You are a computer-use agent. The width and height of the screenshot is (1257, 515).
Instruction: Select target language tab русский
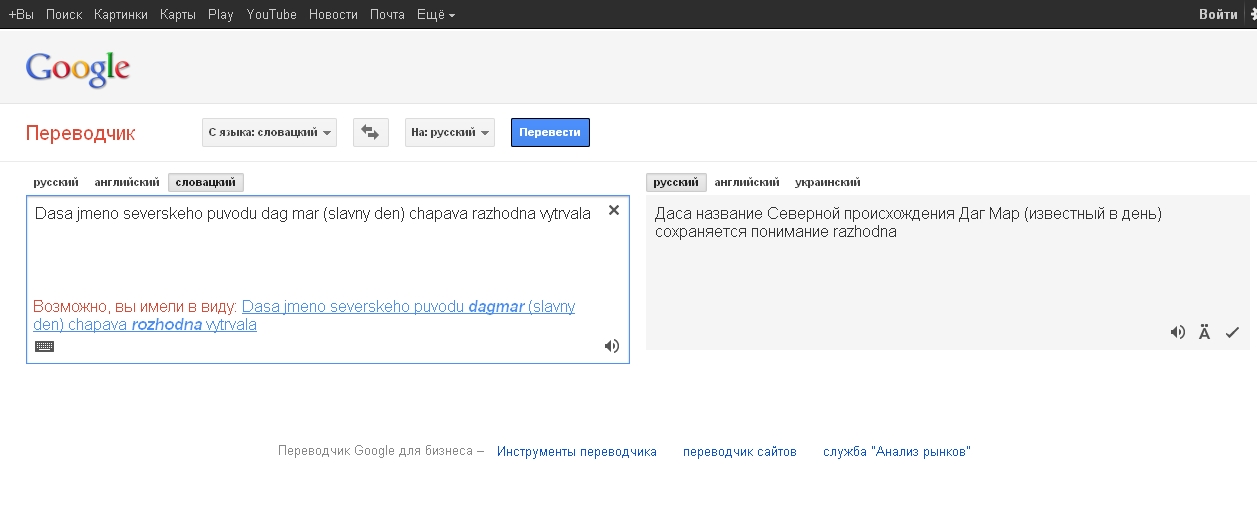[x=676, y=182]
